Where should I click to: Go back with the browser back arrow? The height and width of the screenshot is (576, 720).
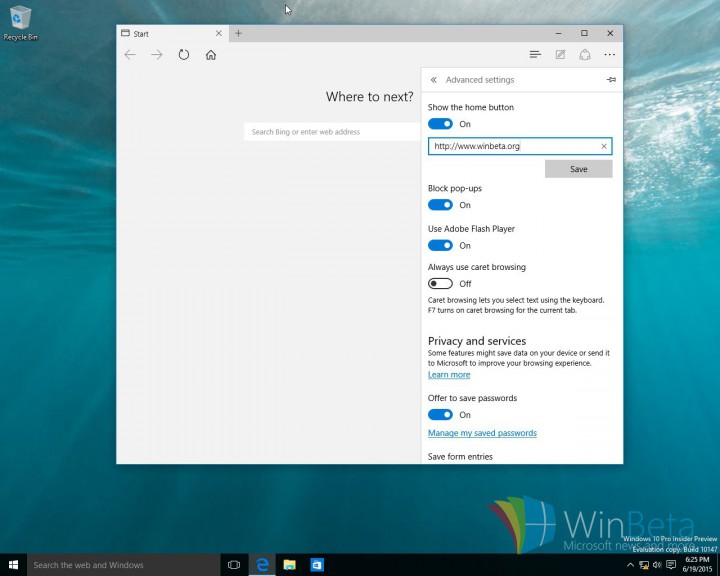click(130, 55)
